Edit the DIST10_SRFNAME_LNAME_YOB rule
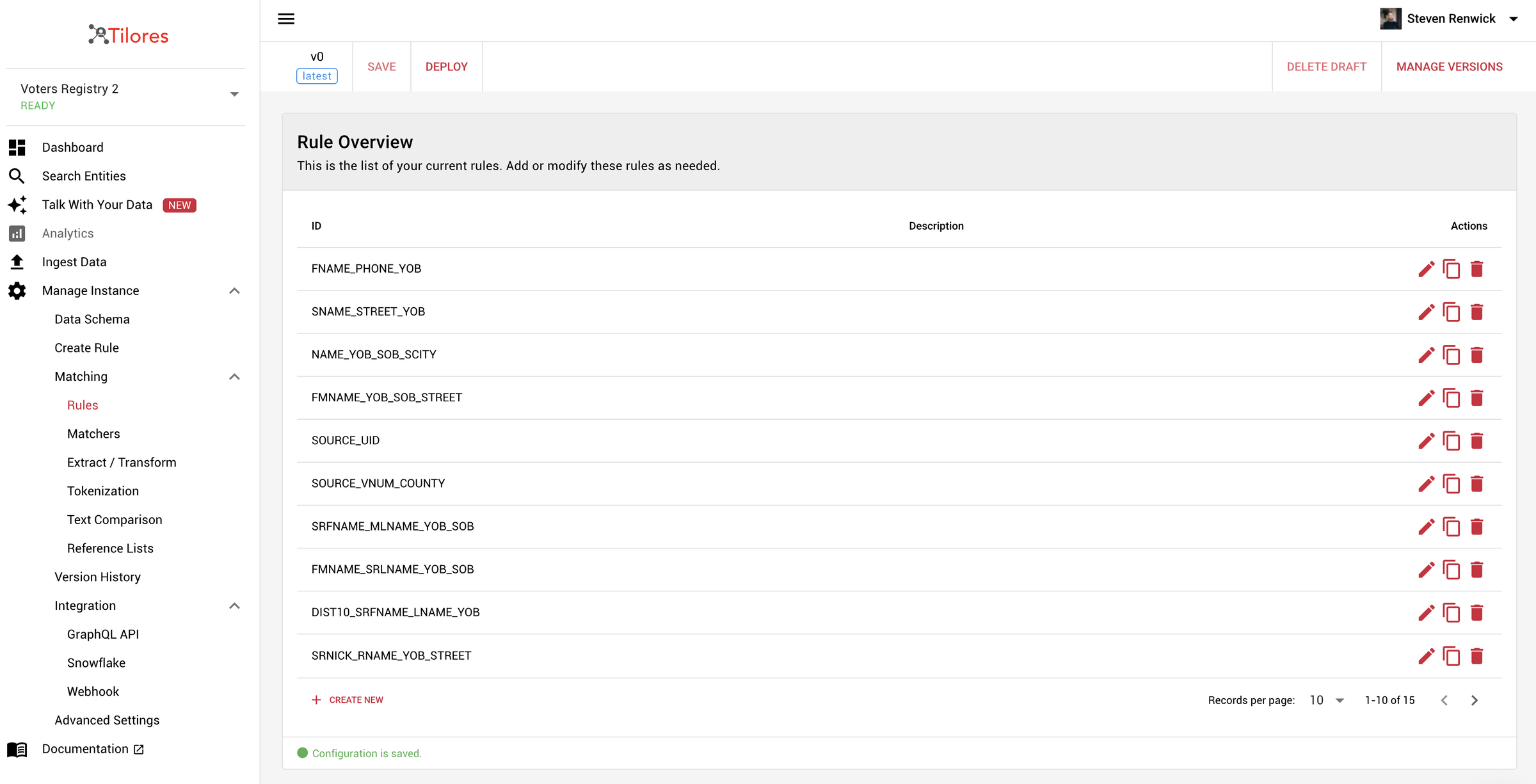 1426,613
